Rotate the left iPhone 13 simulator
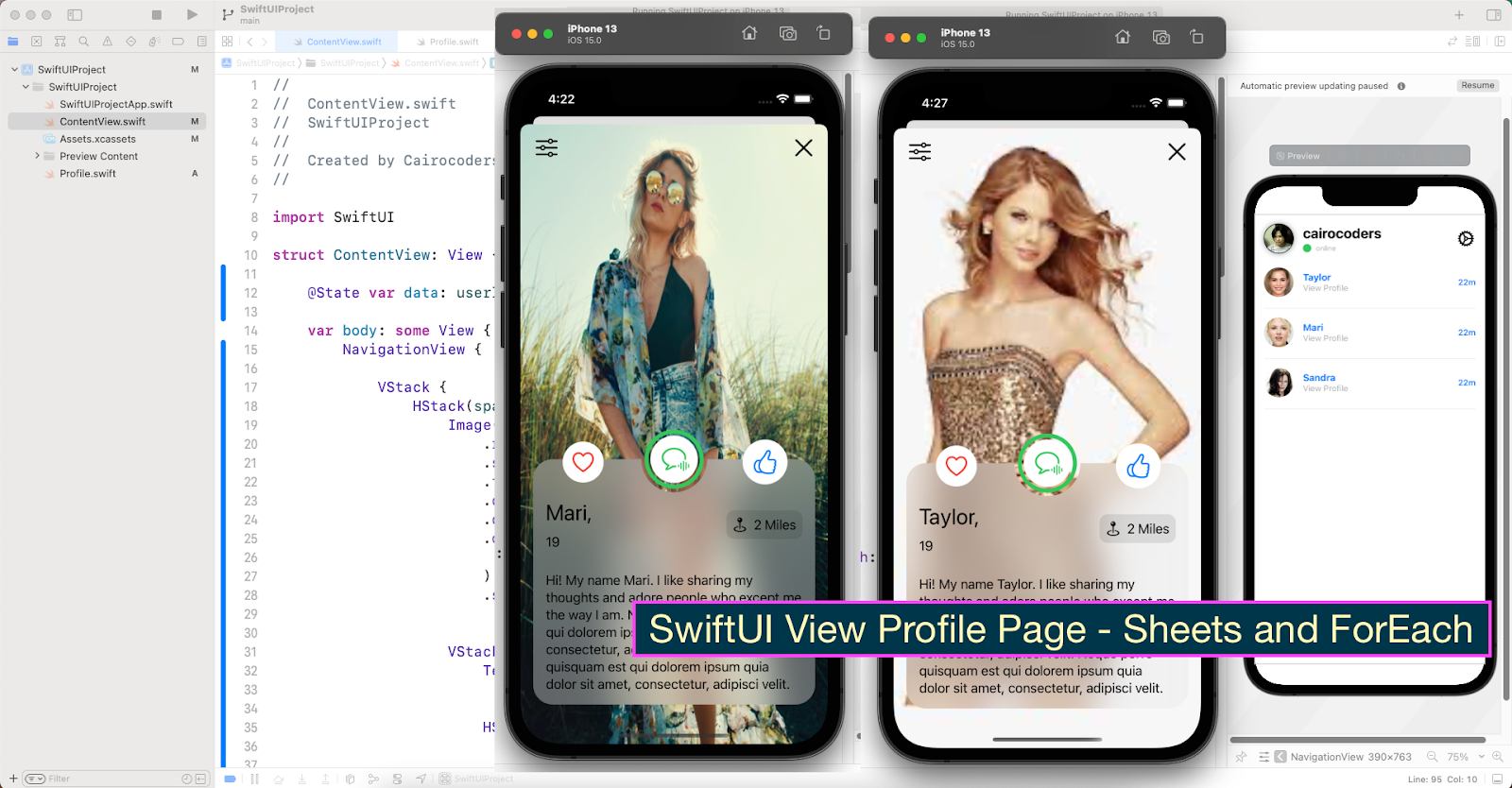1512x788 pixels. (823, 33)
